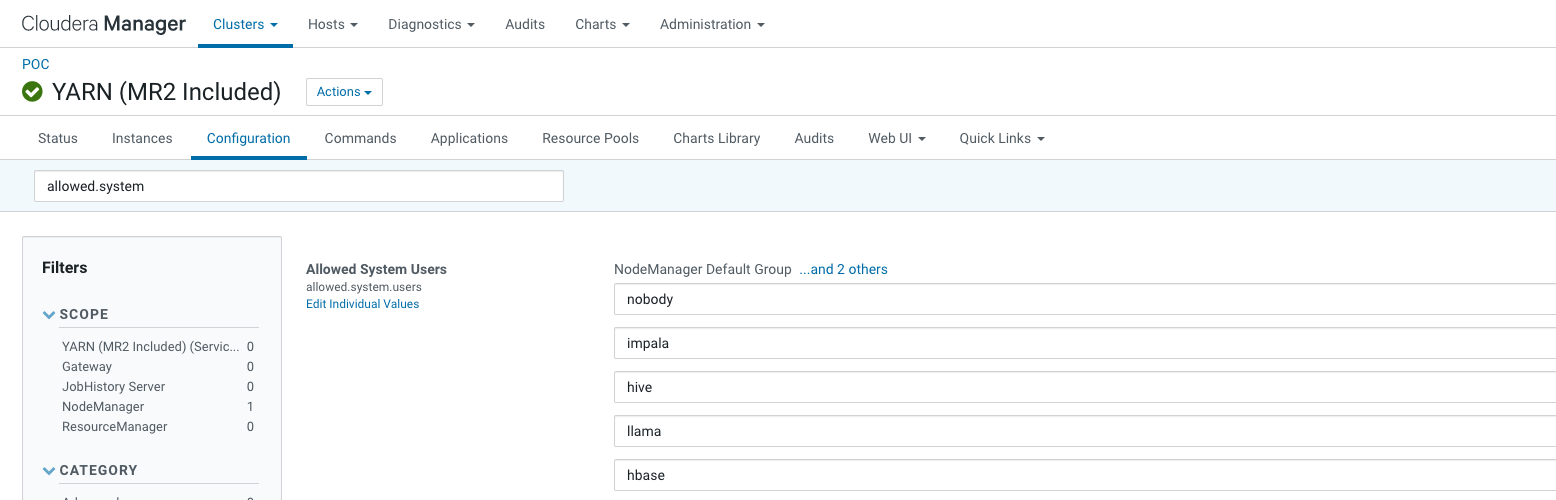The height and width of the screenshot is (500, 1556).
Task: Open the Applications tab
Action: click(469, 138)
